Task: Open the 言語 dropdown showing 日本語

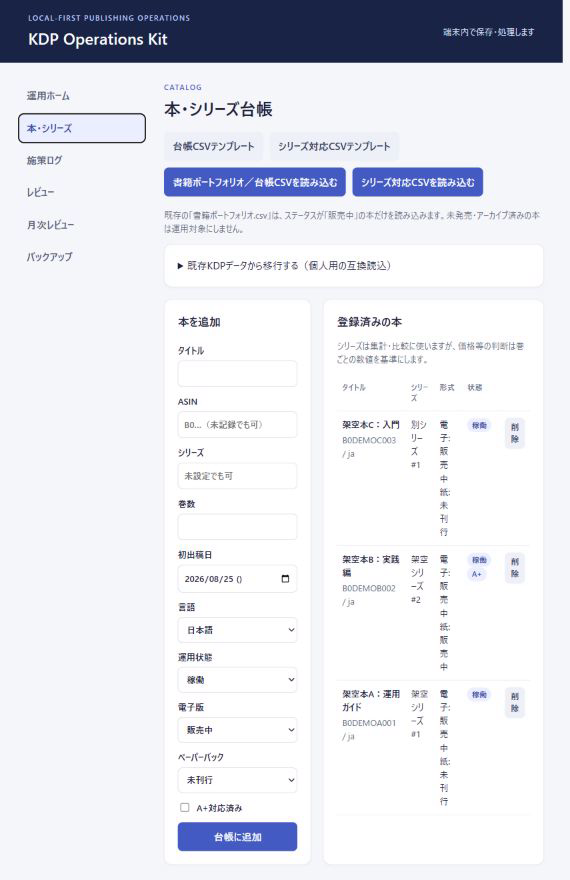Action: 237,630
